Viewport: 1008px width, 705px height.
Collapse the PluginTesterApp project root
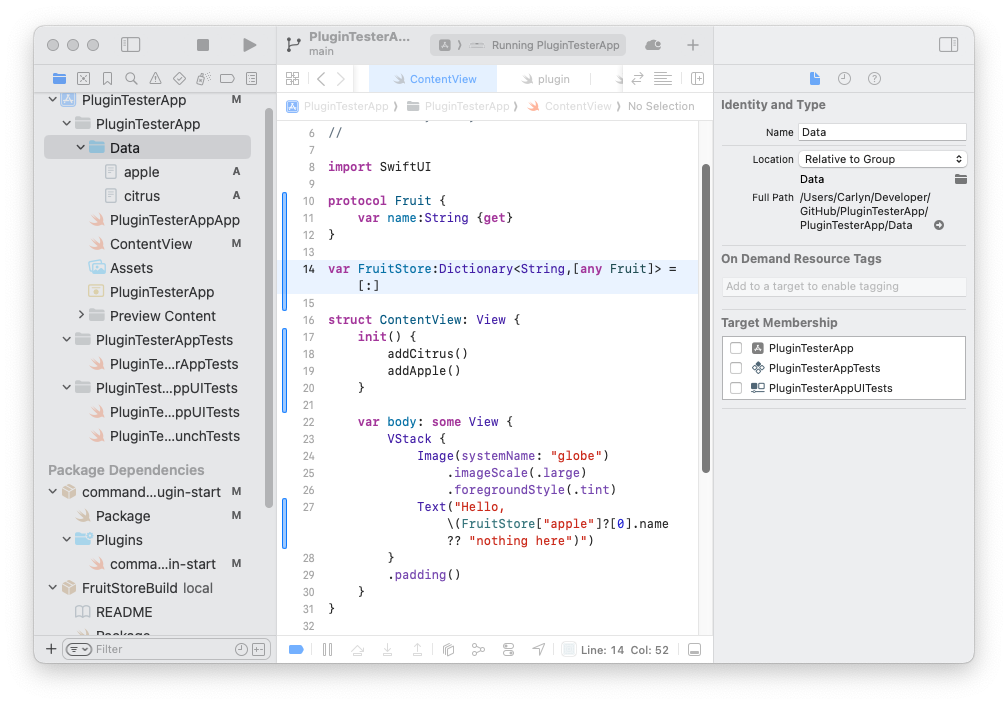click(53, 100)
